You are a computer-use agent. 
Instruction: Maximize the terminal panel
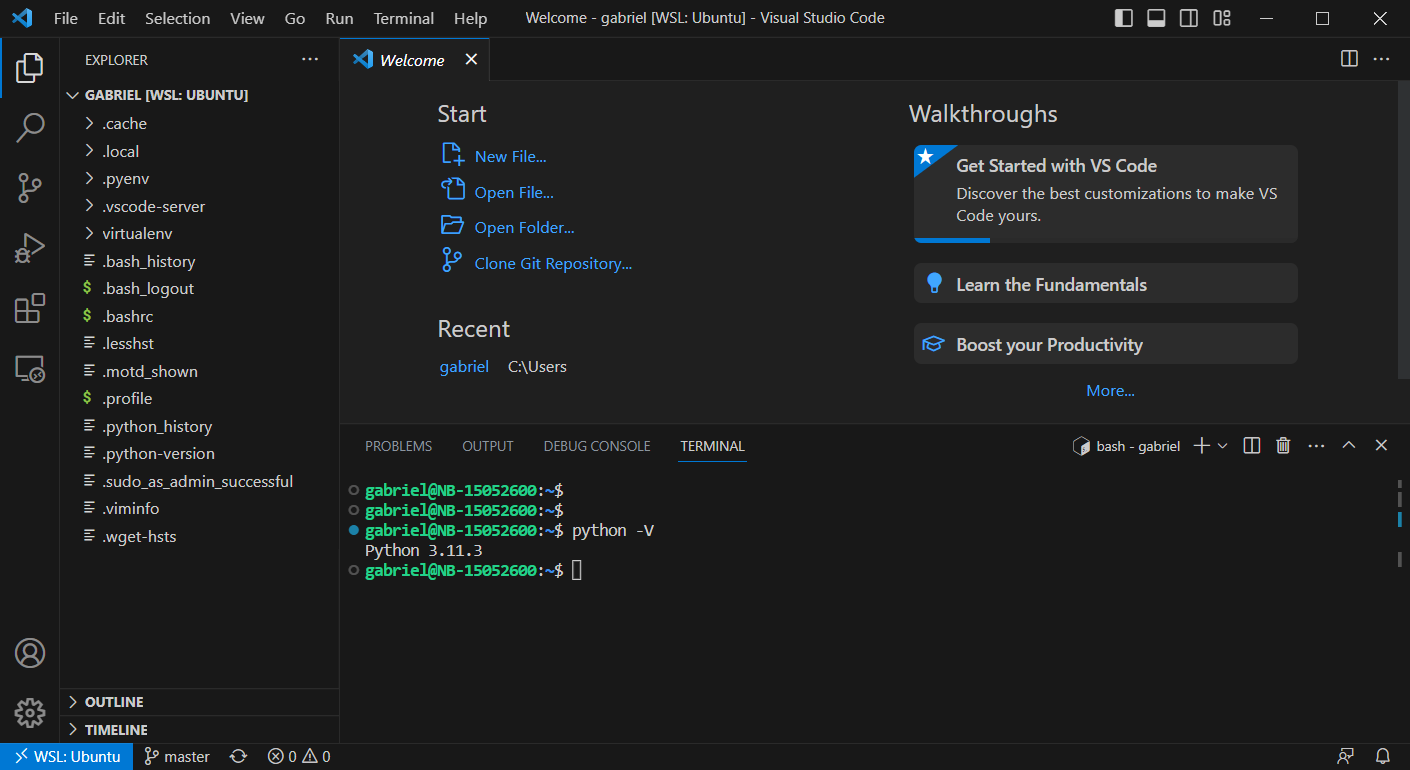(1349, 445)
